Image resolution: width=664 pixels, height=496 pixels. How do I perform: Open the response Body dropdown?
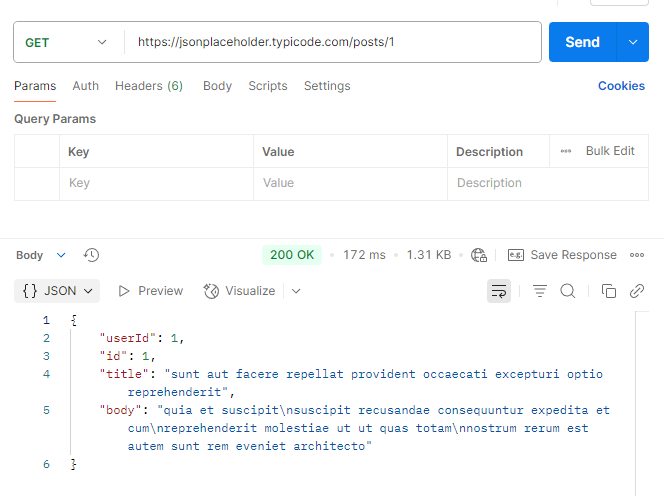point(41,255)
